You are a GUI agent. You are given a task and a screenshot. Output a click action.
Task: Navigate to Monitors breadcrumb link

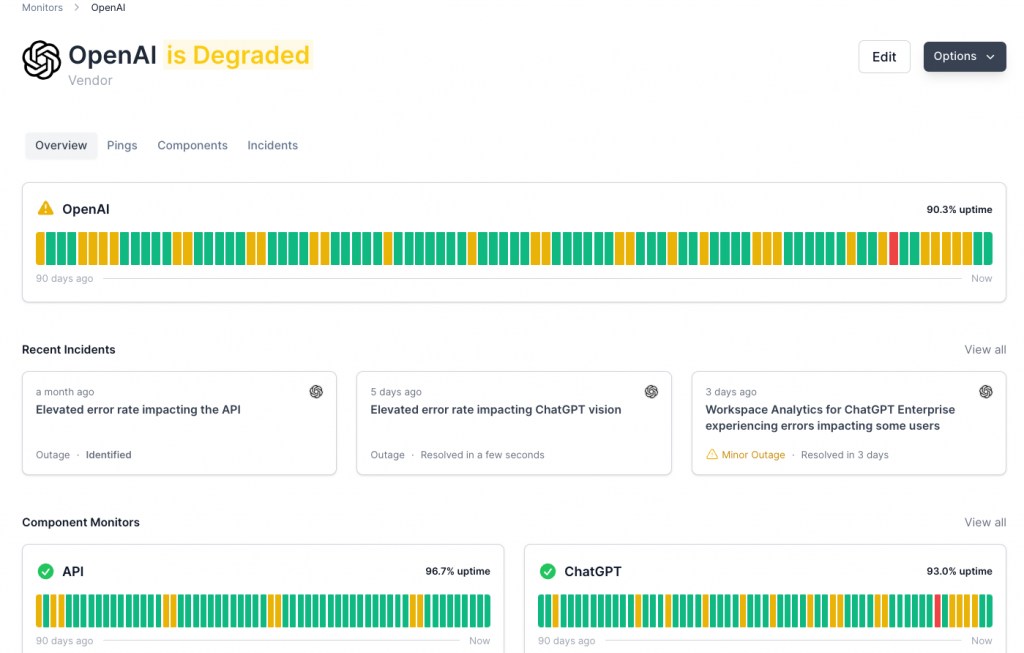point(42,8)
